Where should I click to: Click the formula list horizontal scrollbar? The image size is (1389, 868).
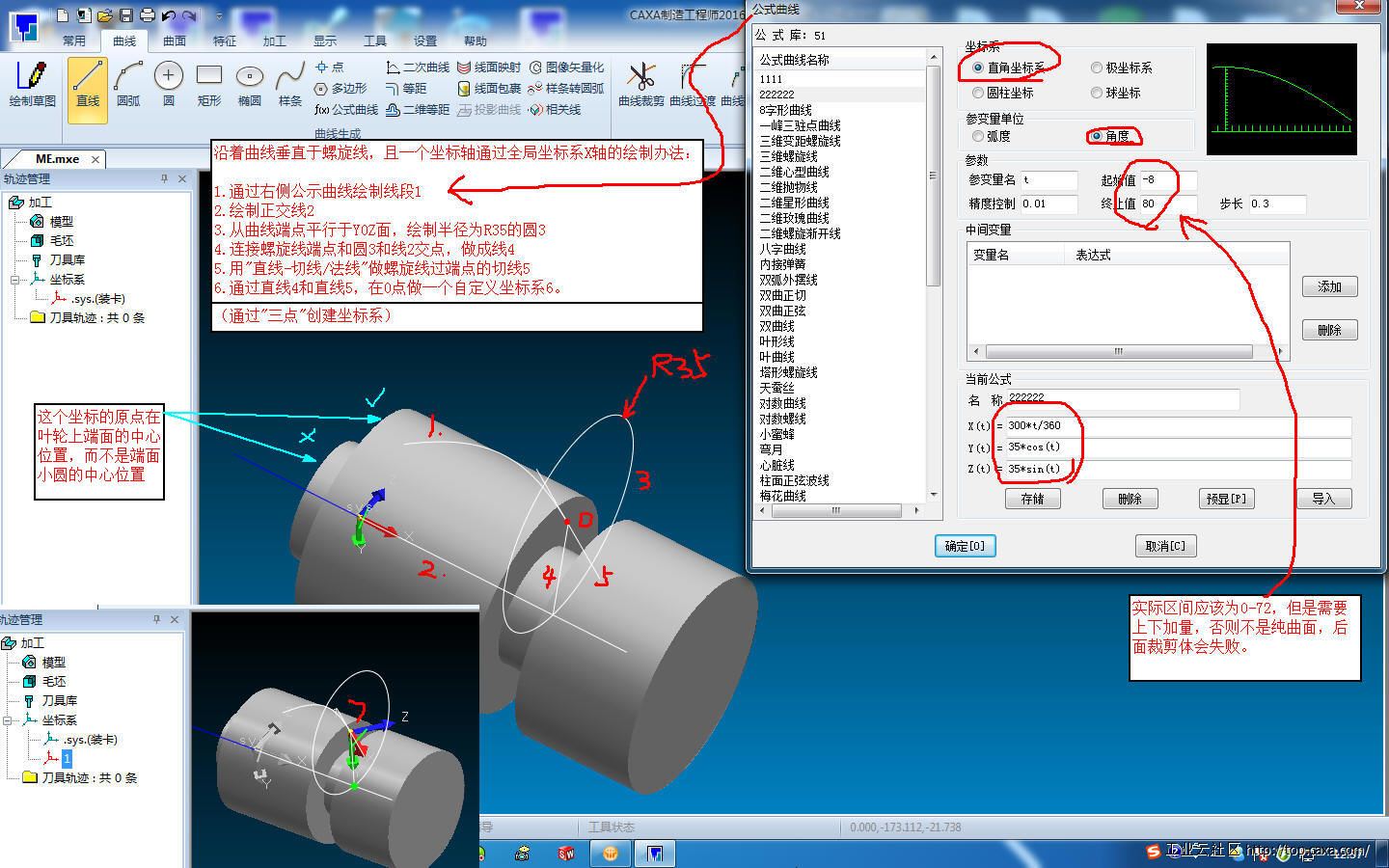click(x=835, y=510)
